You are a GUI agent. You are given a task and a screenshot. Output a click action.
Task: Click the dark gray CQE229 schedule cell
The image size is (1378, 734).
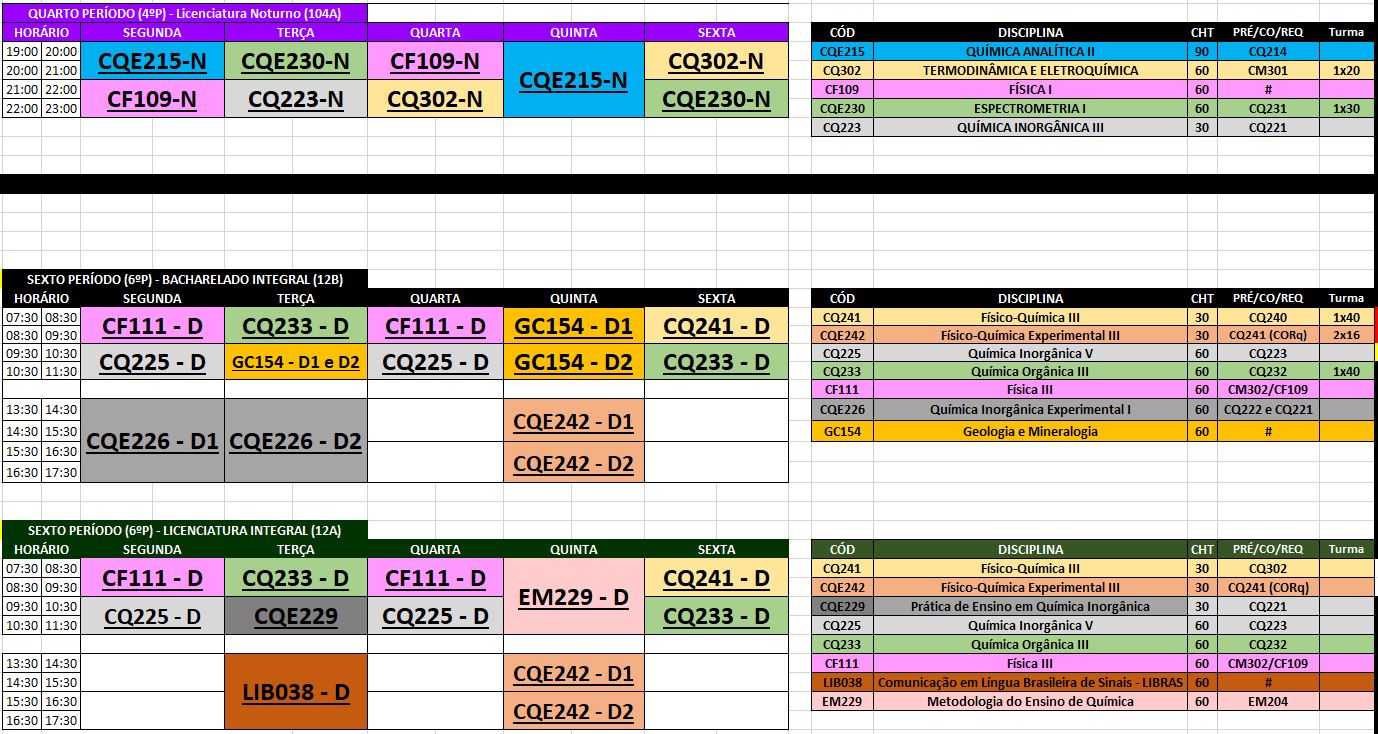coord(296,616)
